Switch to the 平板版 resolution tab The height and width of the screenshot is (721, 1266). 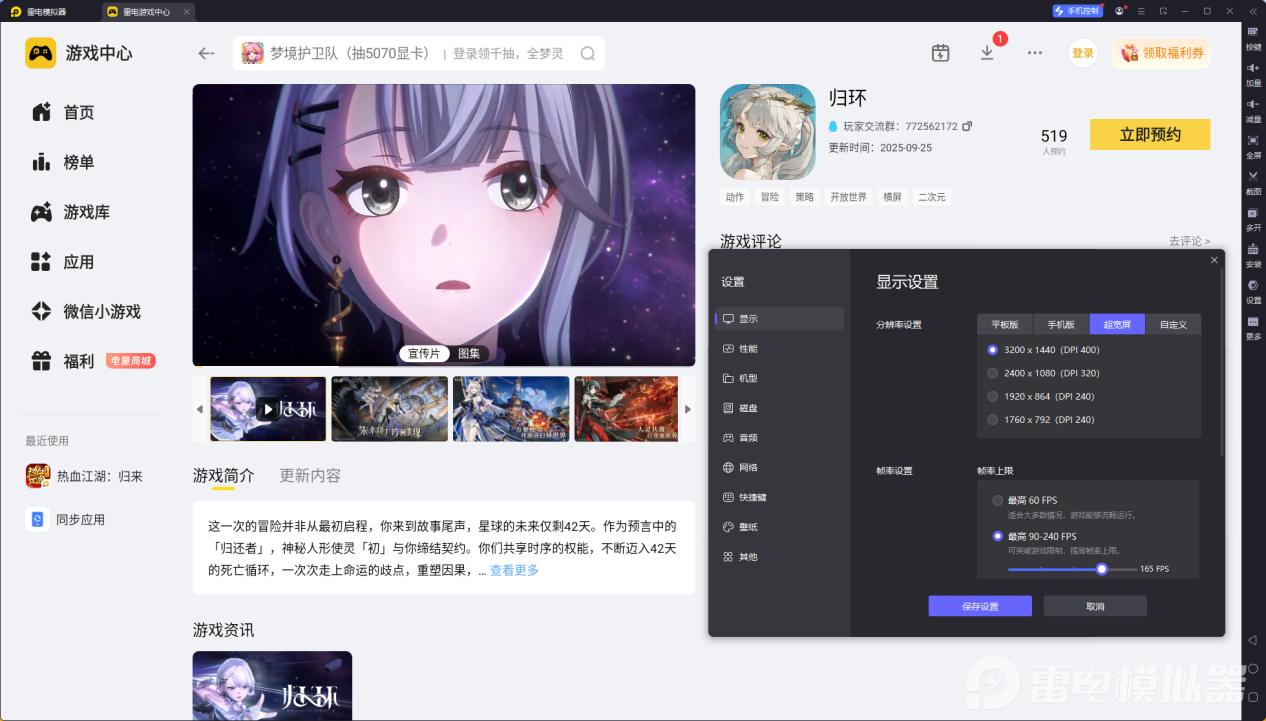click(x=1005, y=324)
